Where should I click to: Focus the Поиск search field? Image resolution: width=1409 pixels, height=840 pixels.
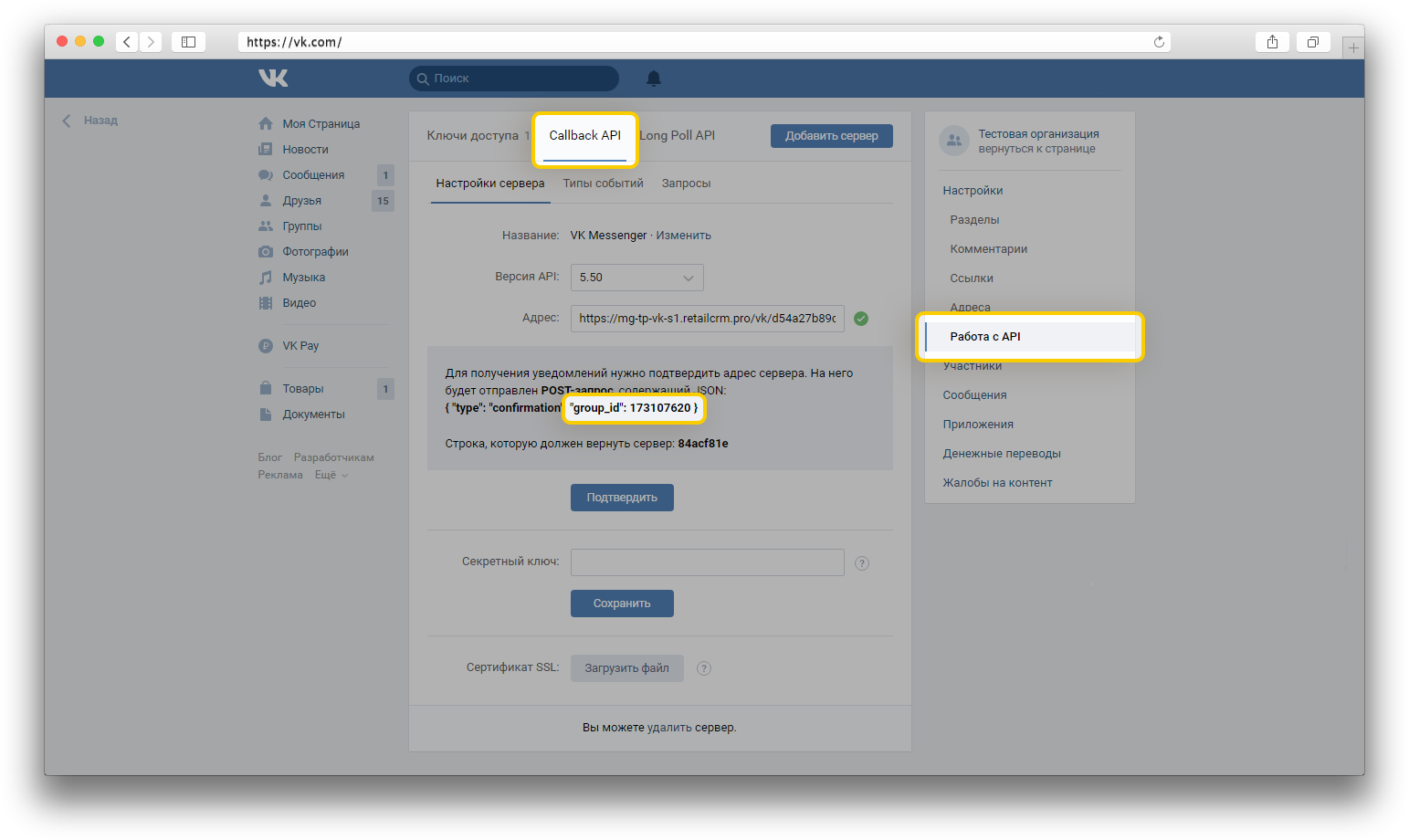(514, 79)
